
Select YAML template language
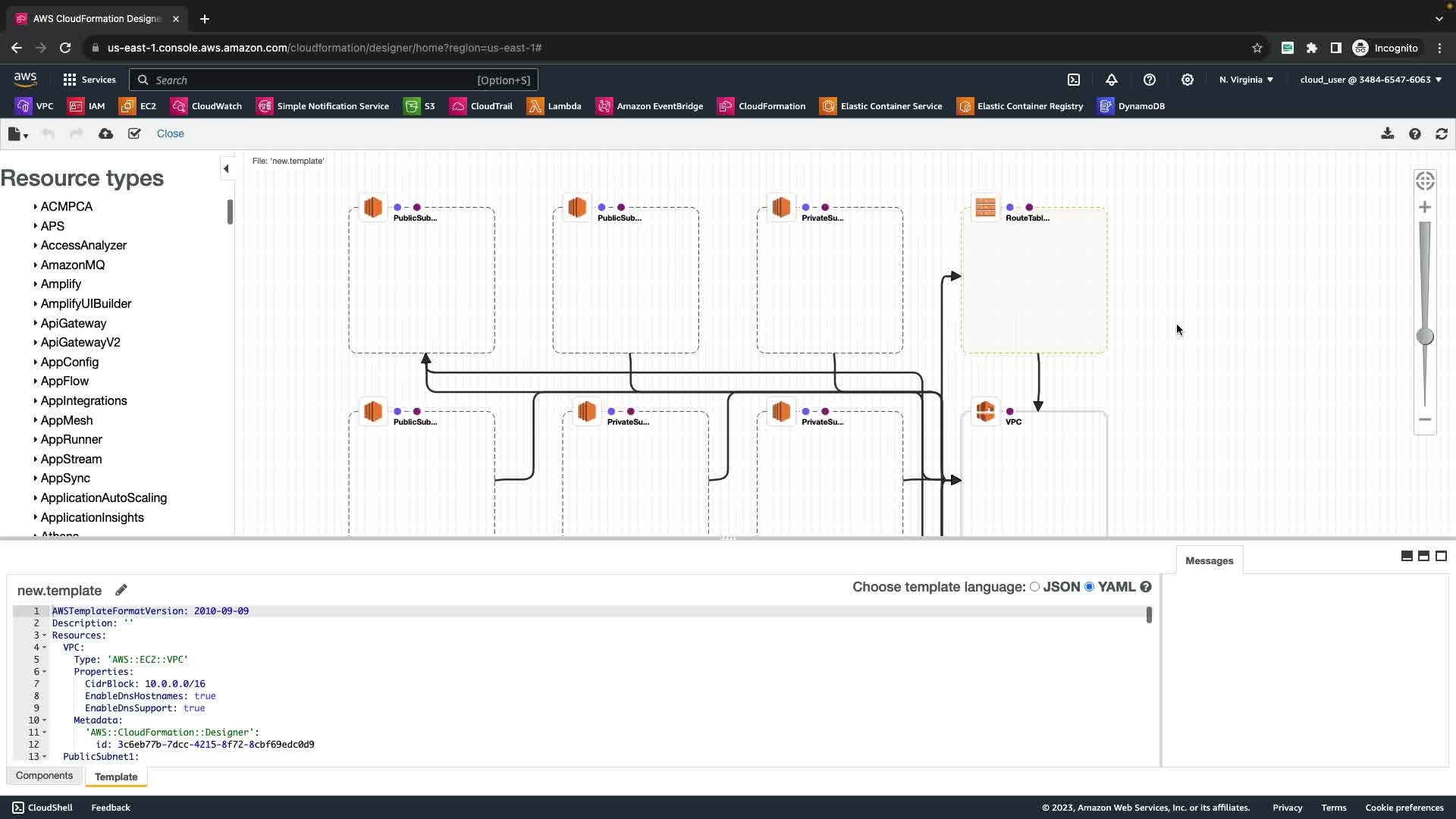click(x=1090, y=587)
